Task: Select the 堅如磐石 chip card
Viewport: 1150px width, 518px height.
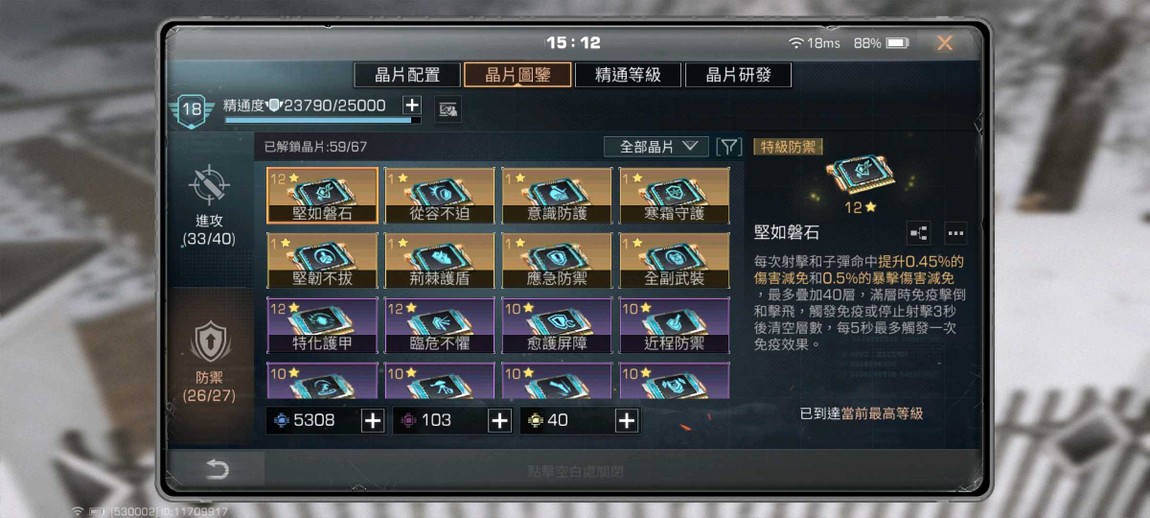Action: pos(323,195)
